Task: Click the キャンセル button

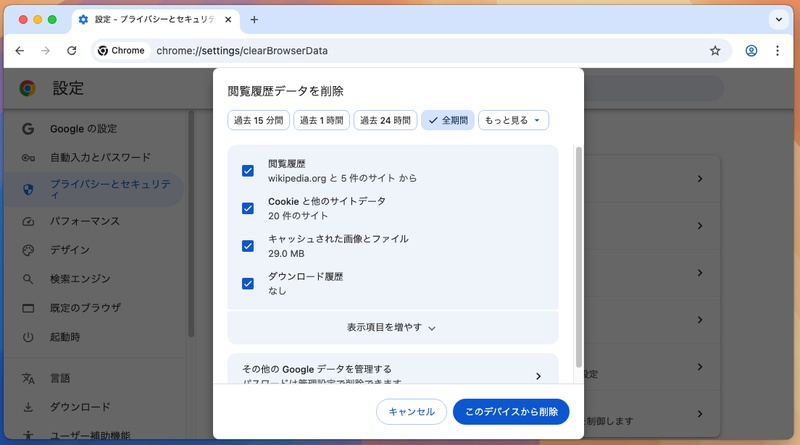Action: point(411,411)
